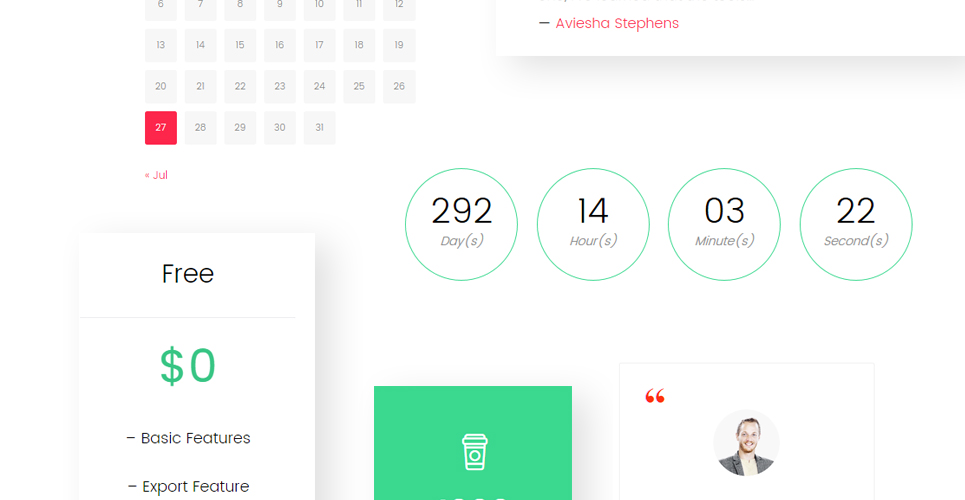Select highlighted calendar day 27
This screenshot has width=965, height=500.
(161, 127)
